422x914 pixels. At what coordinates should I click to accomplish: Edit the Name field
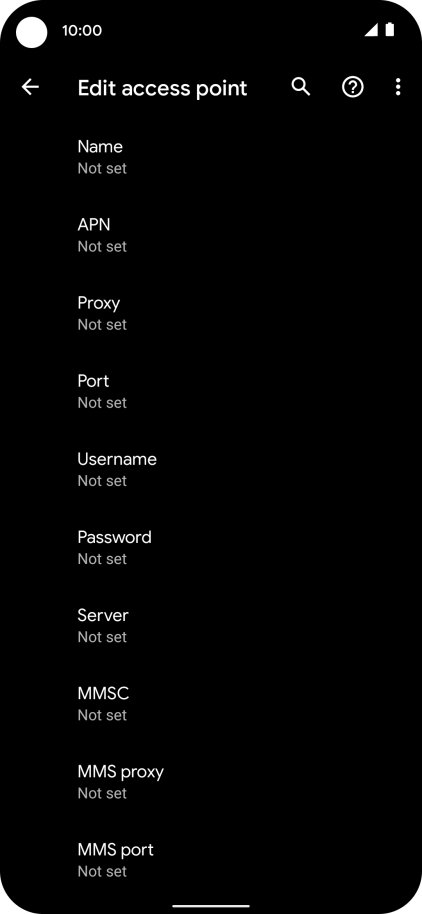(x=211, y=157)
